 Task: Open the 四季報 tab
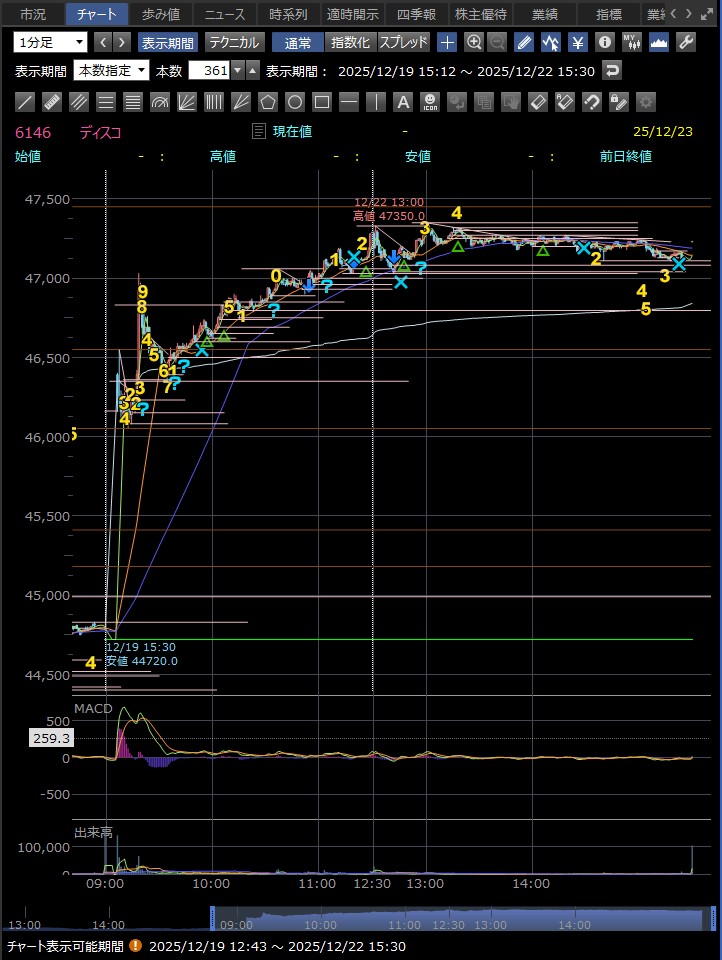(x=415, y=14)
